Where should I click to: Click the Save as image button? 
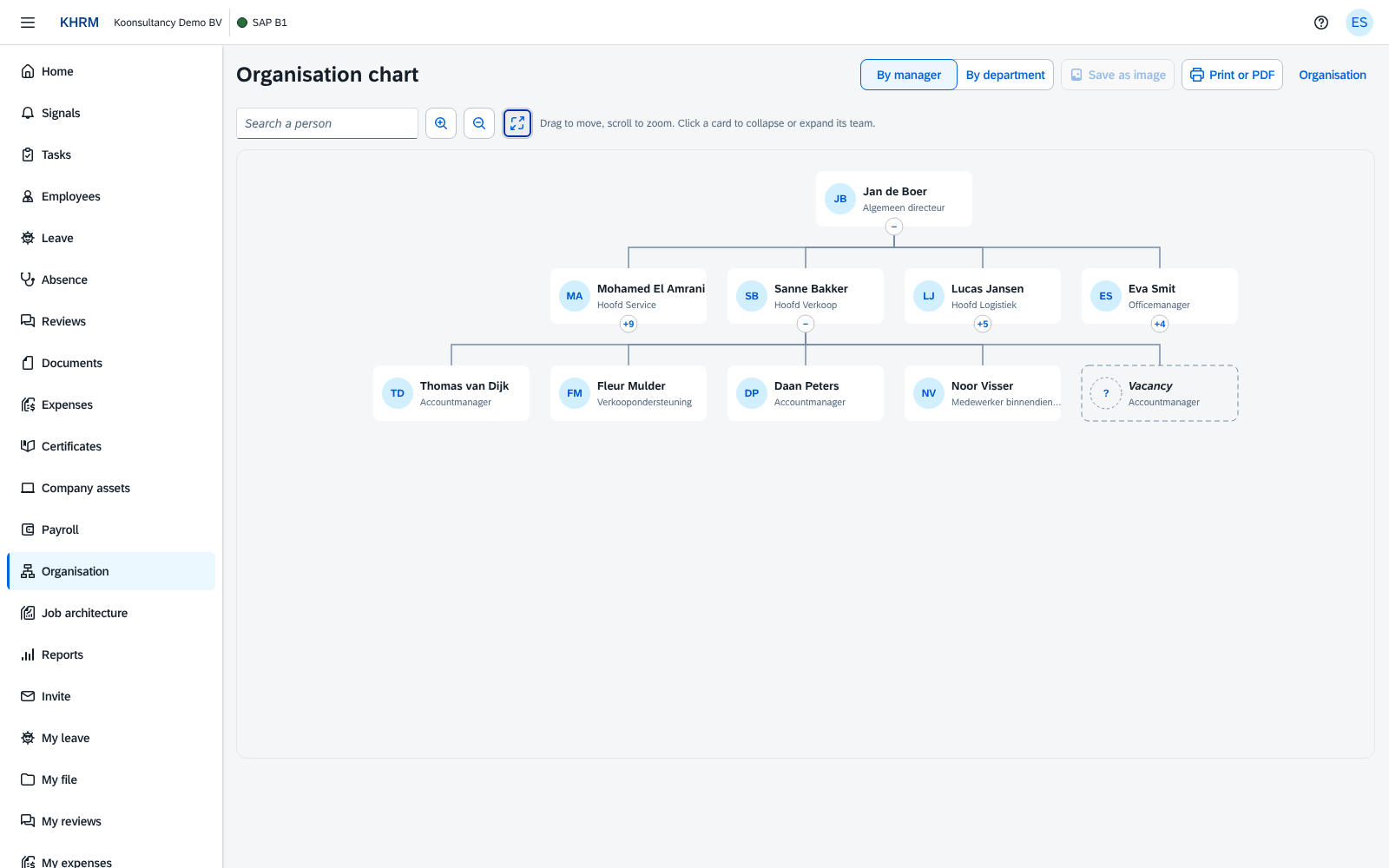click(x=1117, y=75)
